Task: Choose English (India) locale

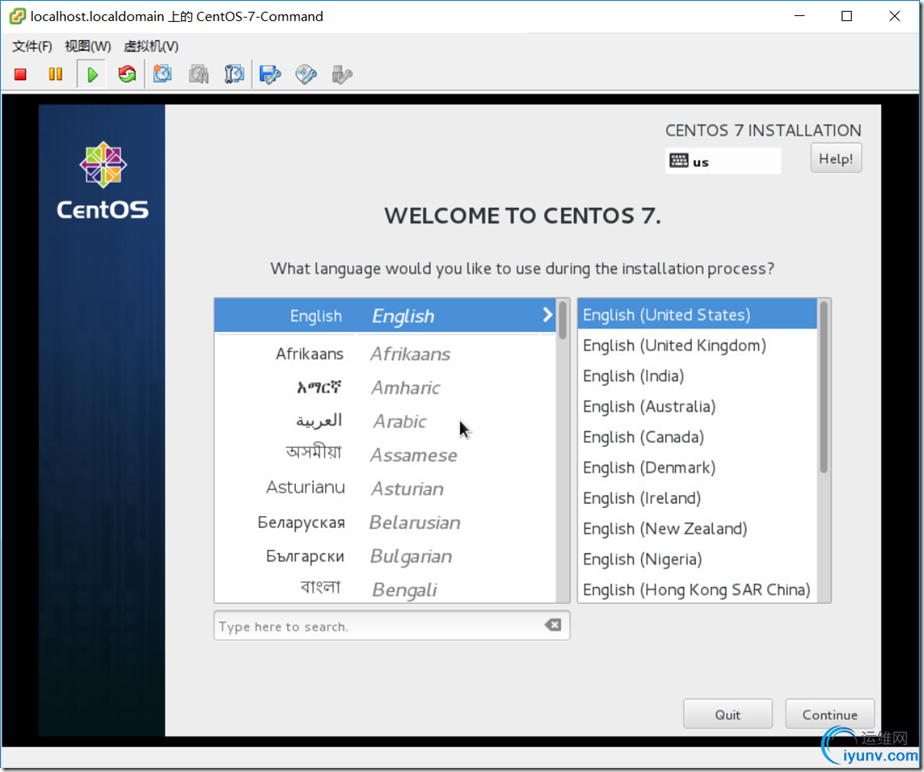Action: pos(698,376)
